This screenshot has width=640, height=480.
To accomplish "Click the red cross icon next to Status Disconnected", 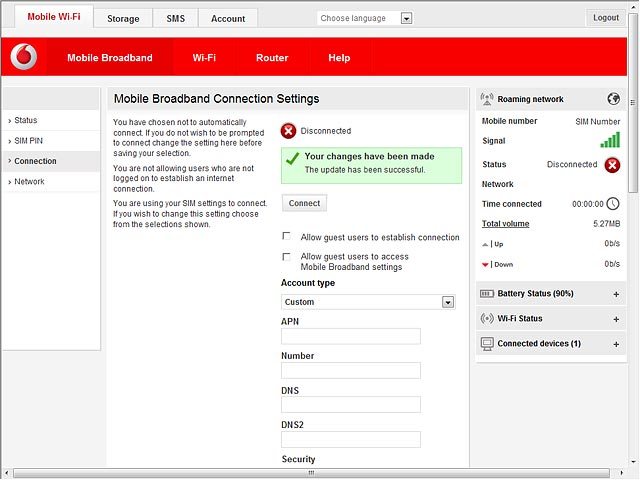I will pyautogui.click(x=612, y=165).
